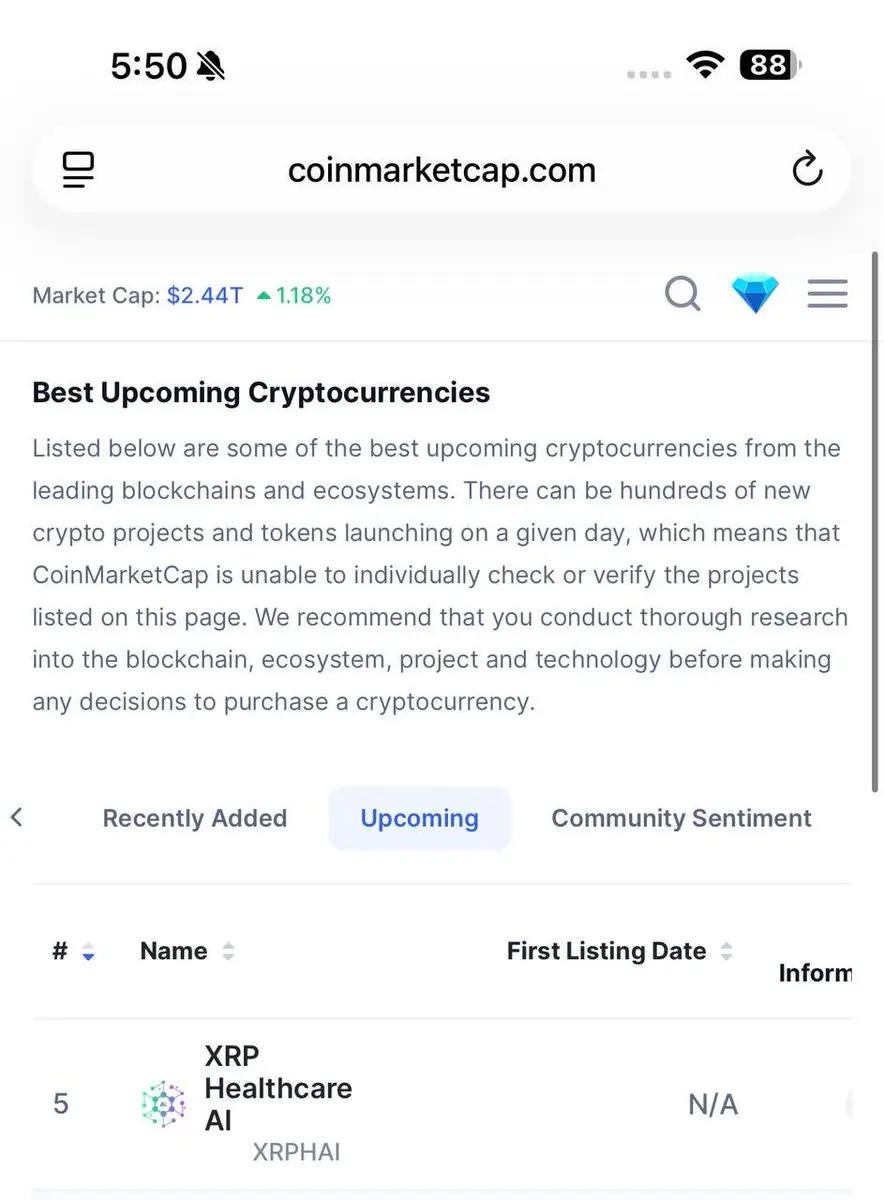This screenshot has width=884, height=1200.
Task: Show previous tabs with left chevron
Action: point(16,818)
